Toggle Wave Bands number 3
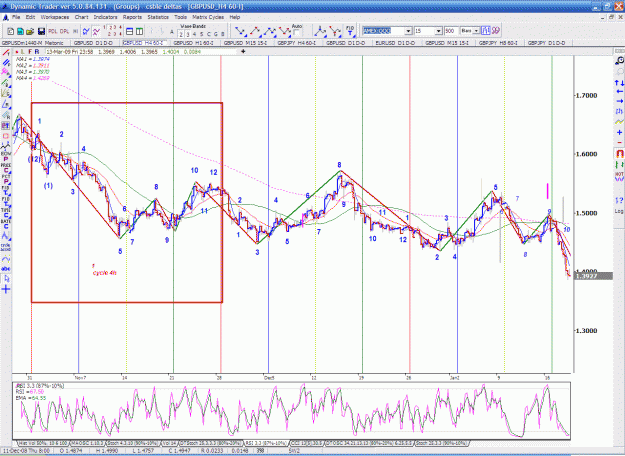 (188, 34)
